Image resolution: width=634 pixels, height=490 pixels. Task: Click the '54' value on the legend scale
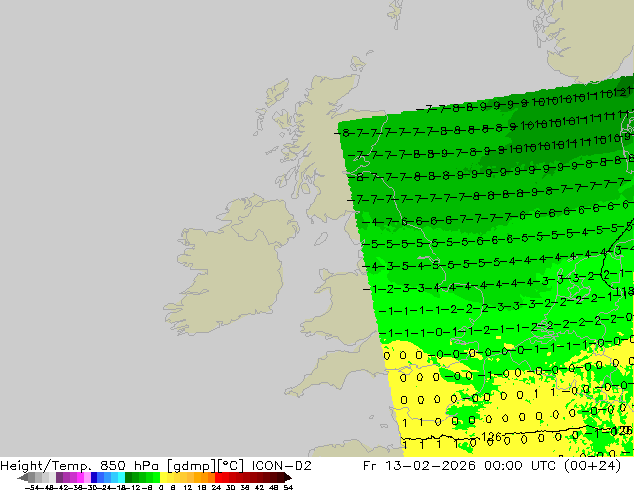tap(288, 488)
